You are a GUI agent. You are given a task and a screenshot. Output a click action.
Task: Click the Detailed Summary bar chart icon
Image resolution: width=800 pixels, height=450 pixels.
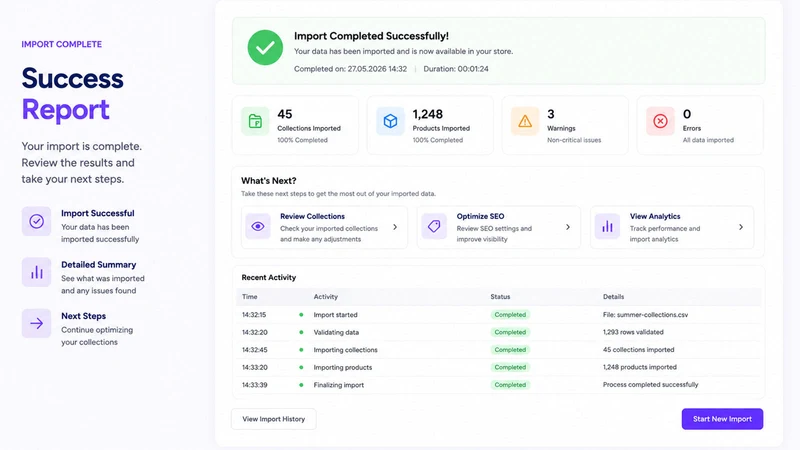[36, 272]
